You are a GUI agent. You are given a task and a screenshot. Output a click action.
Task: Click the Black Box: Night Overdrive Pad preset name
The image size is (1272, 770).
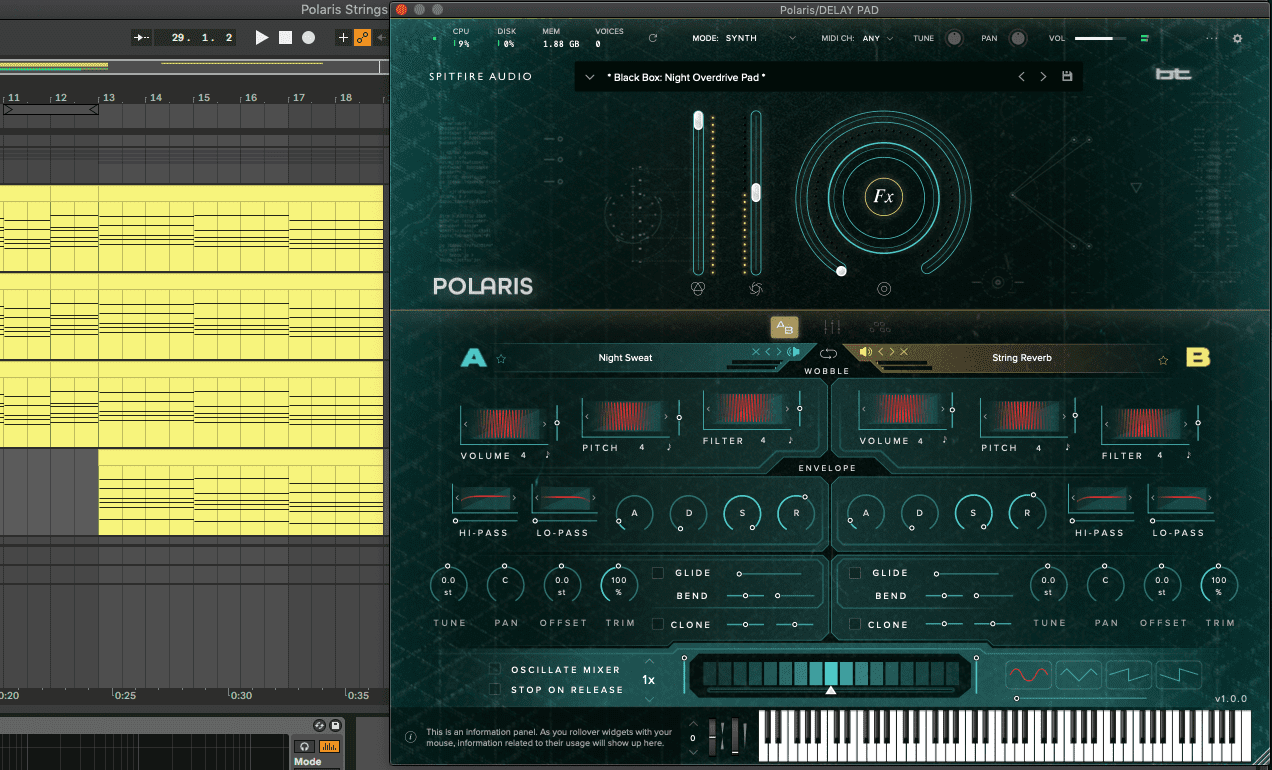pos(686,77)
